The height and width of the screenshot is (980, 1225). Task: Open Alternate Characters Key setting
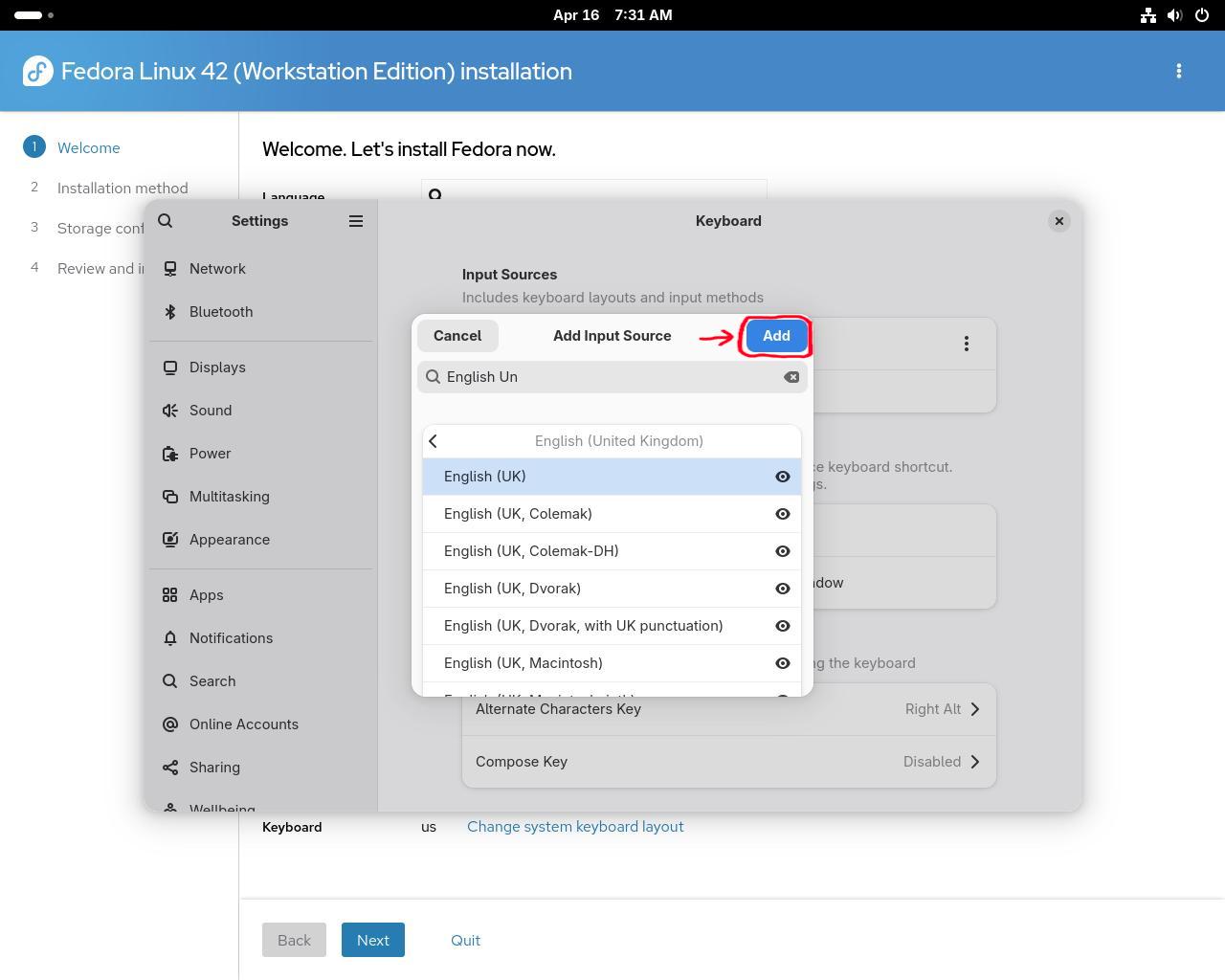pyautogui.click(x=728, y=709)
